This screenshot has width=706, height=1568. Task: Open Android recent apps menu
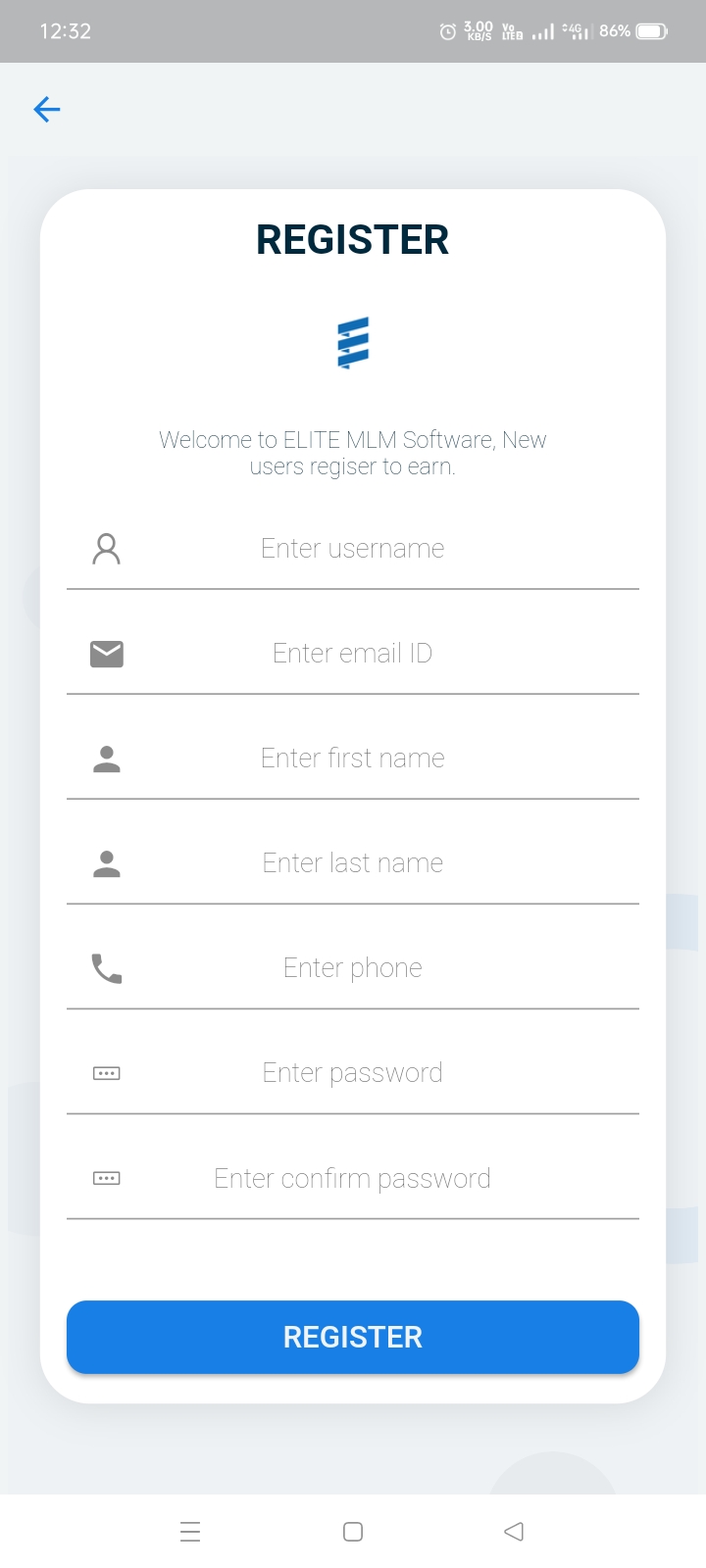coord(190,1532)
